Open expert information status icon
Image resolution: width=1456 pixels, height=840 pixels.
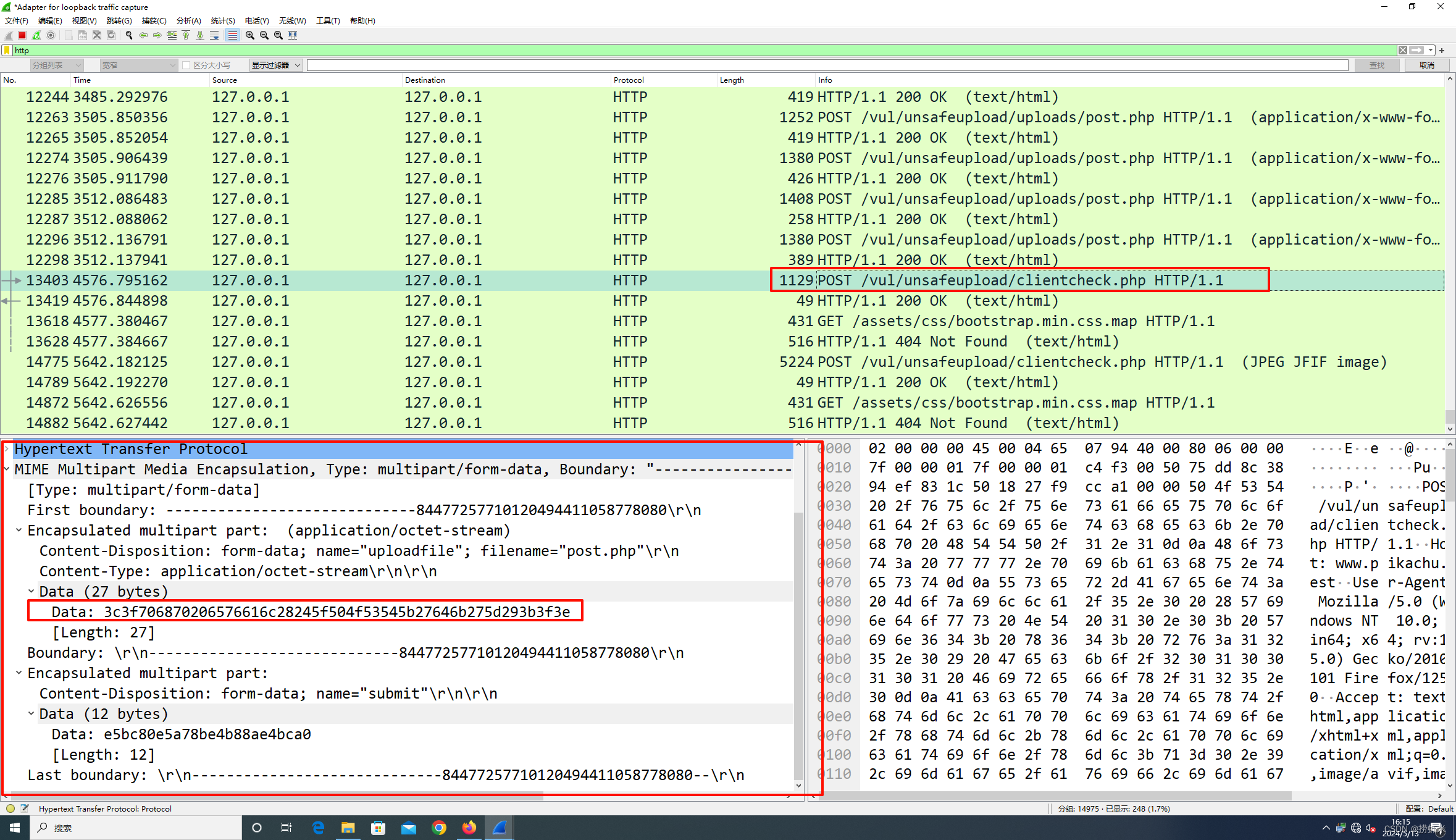10,808
